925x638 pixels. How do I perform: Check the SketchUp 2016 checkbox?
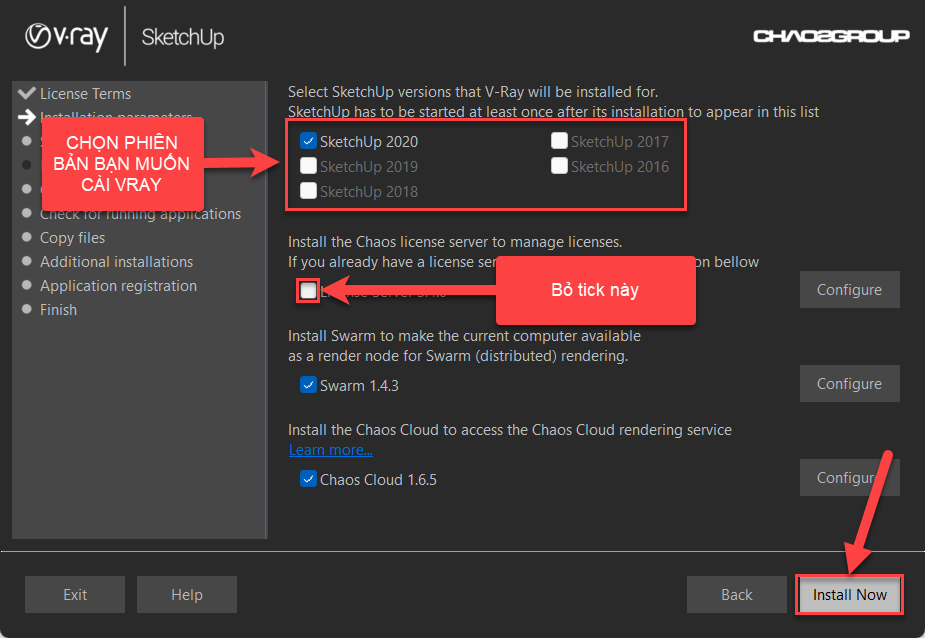[559, 166]
